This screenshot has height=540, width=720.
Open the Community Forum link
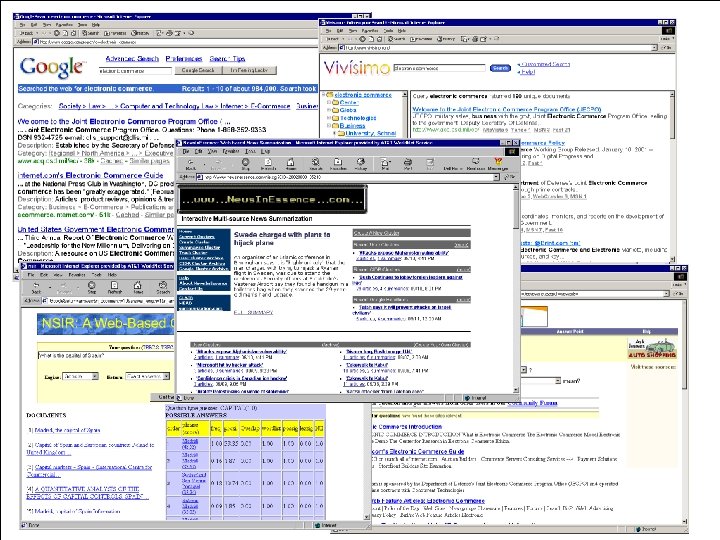pos(533,403)
